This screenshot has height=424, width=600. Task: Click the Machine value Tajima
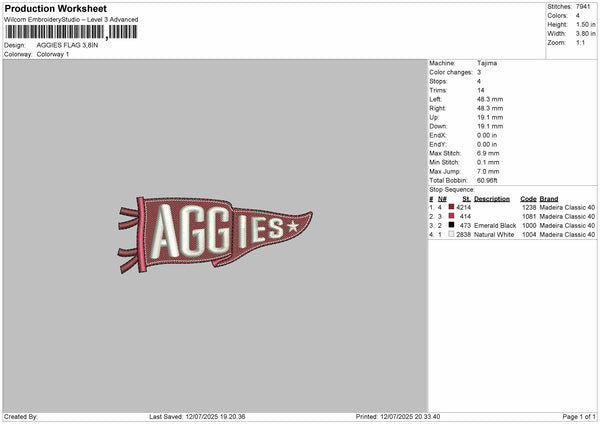coord(487,63)
